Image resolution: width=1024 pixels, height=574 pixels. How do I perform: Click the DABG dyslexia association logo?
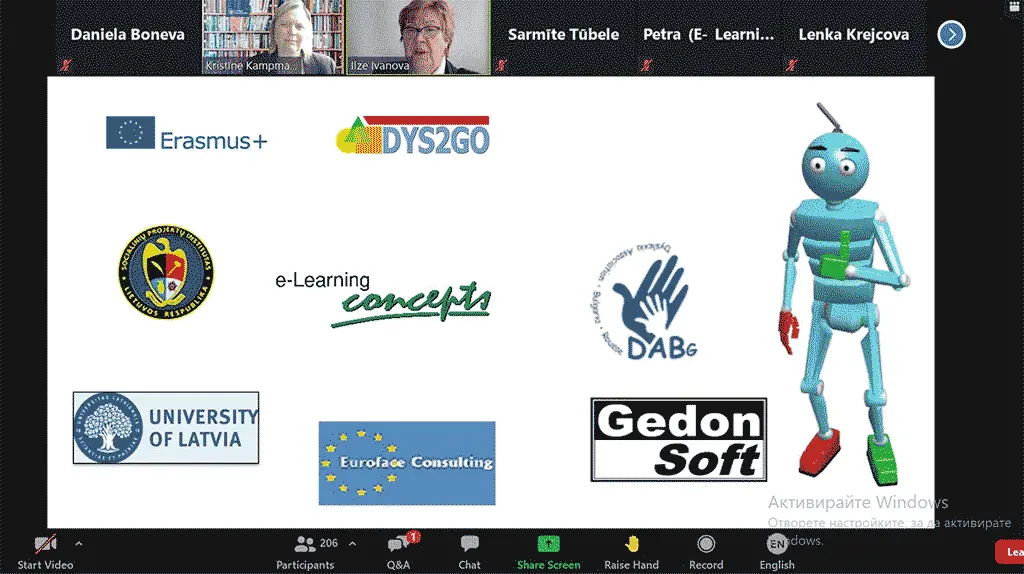coord(645,301)
